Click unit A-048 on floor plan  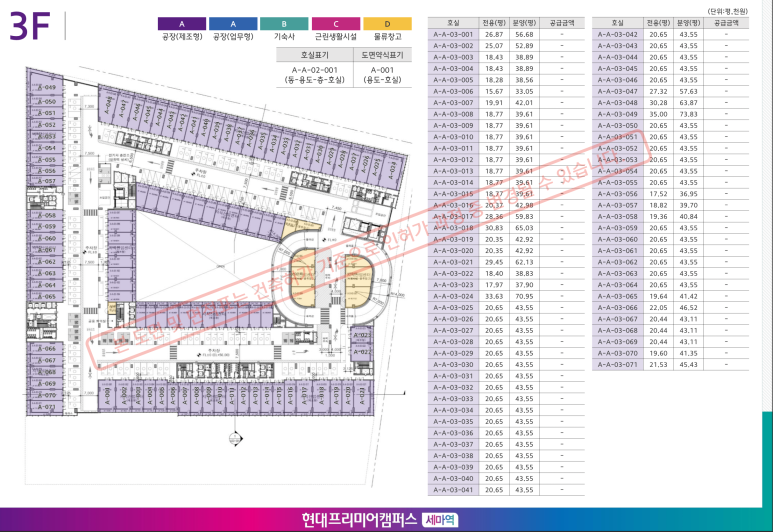108,107
